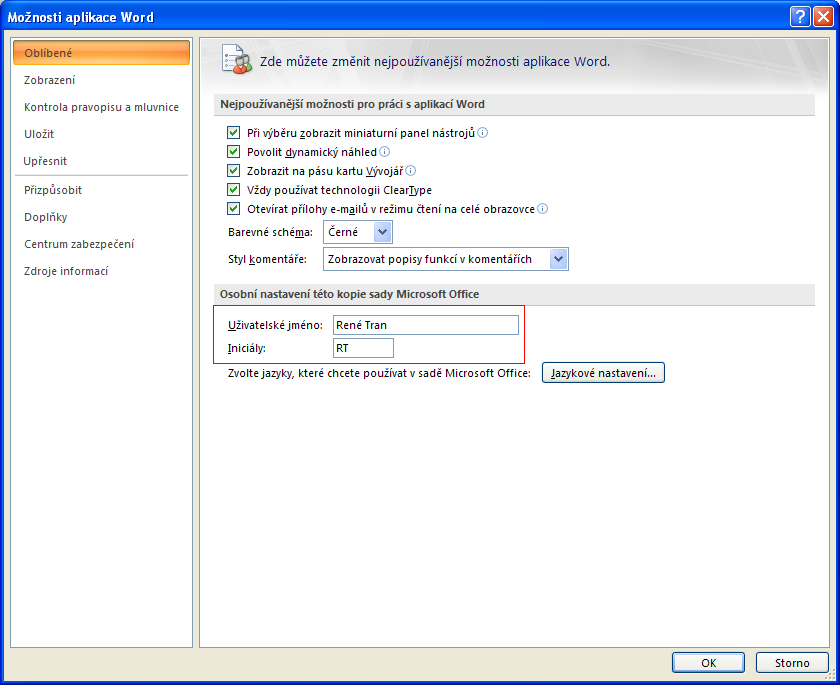Click the Jazykové nastavení button
This screenshot has width=840, height=685.
tap(603, 373)
